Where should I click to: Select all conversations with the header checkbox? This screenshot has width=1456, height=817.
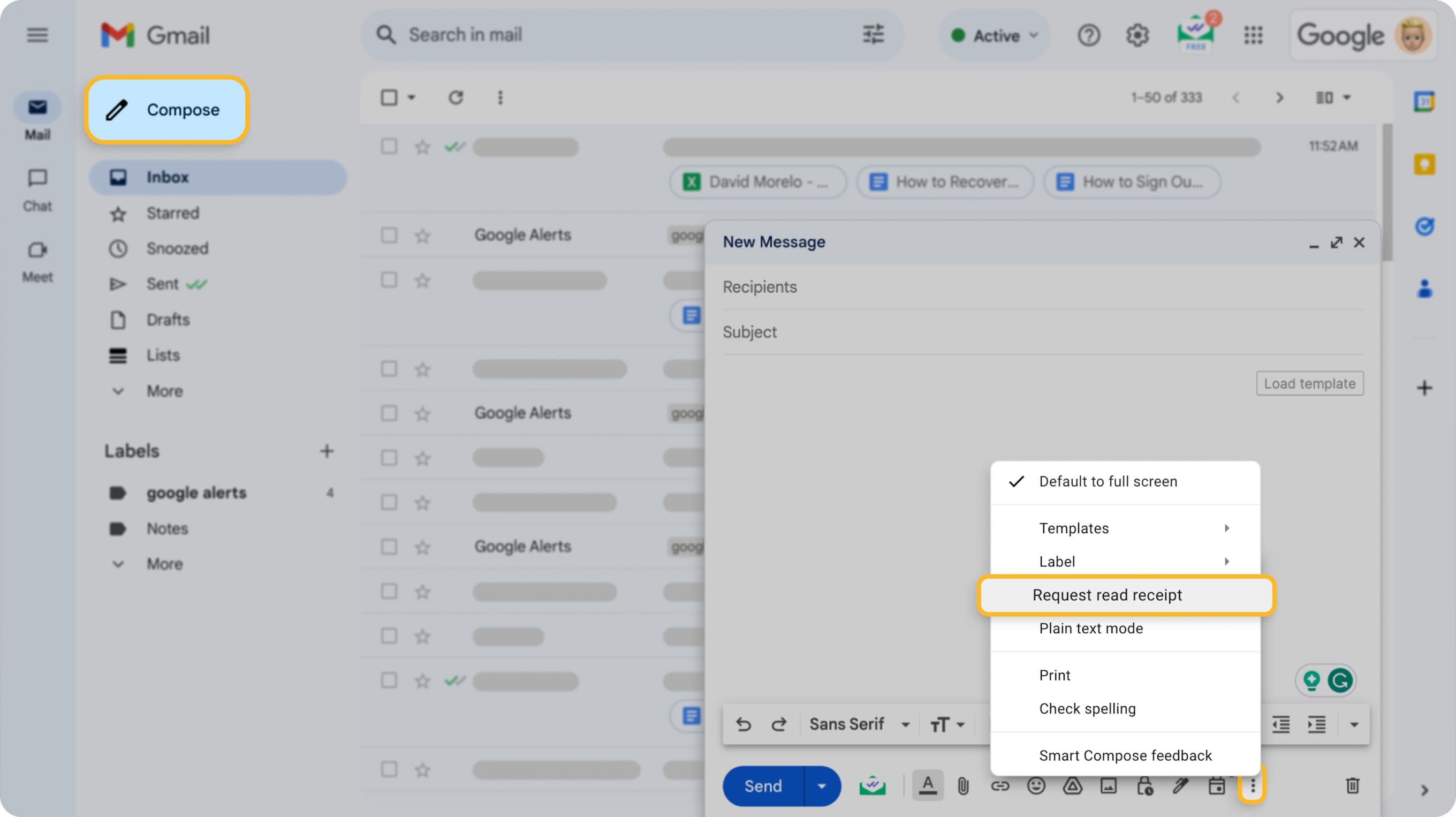390,97
